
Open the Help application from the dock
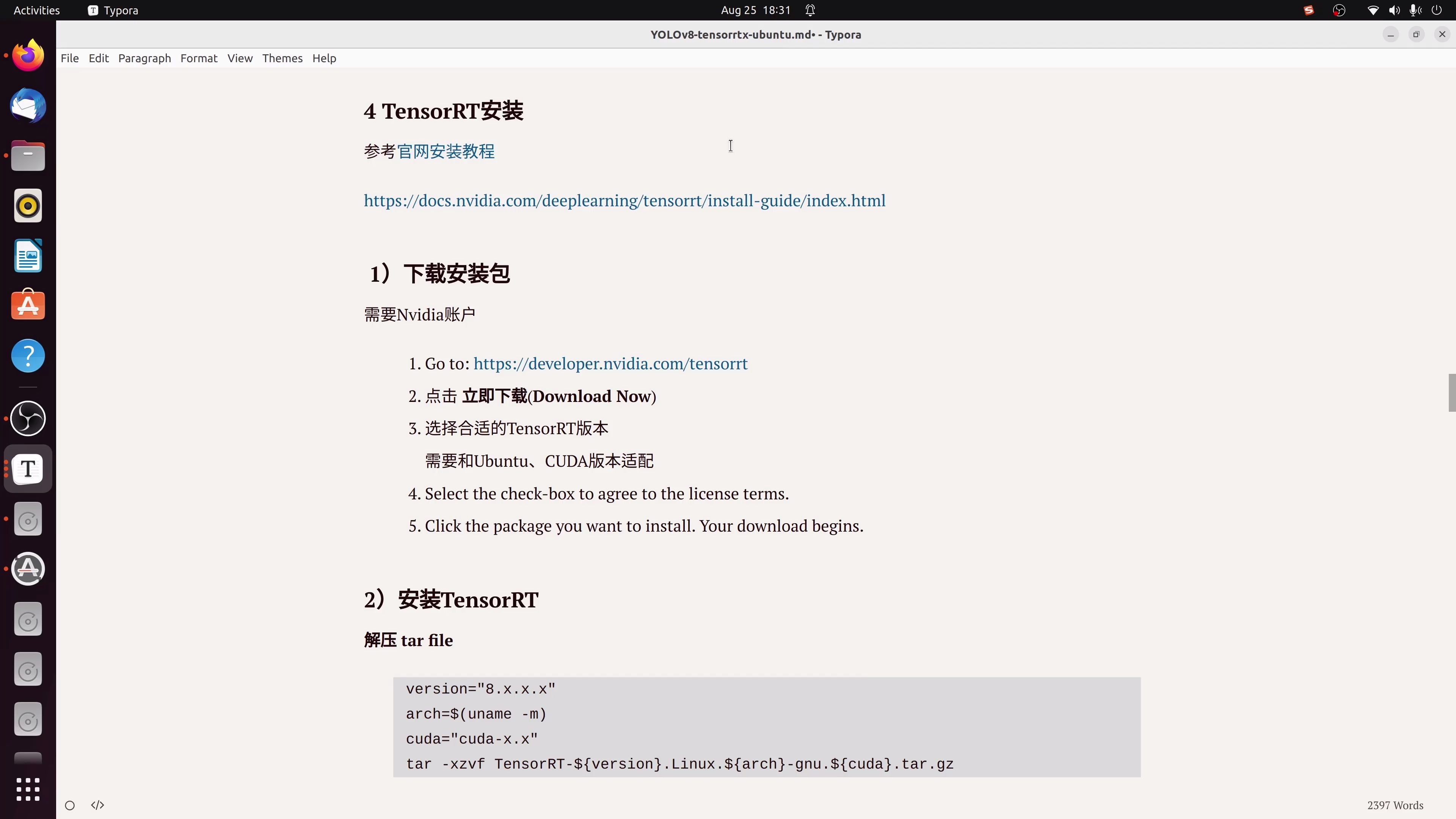27,356
